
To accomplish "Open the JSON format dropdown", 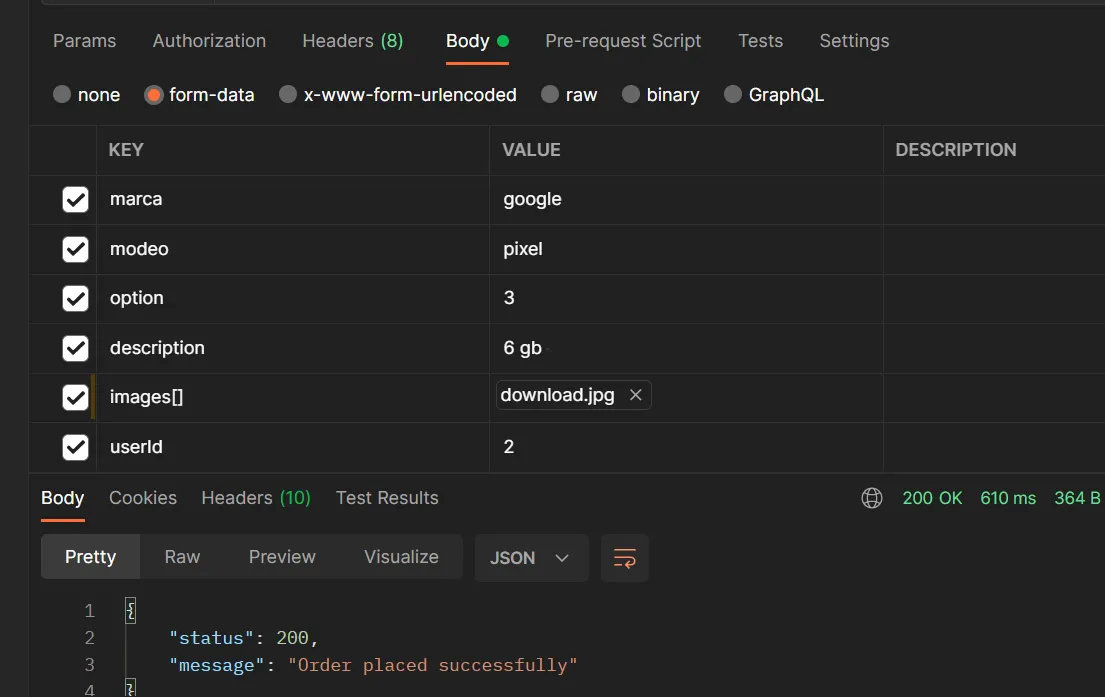I will tap(530, 558).
